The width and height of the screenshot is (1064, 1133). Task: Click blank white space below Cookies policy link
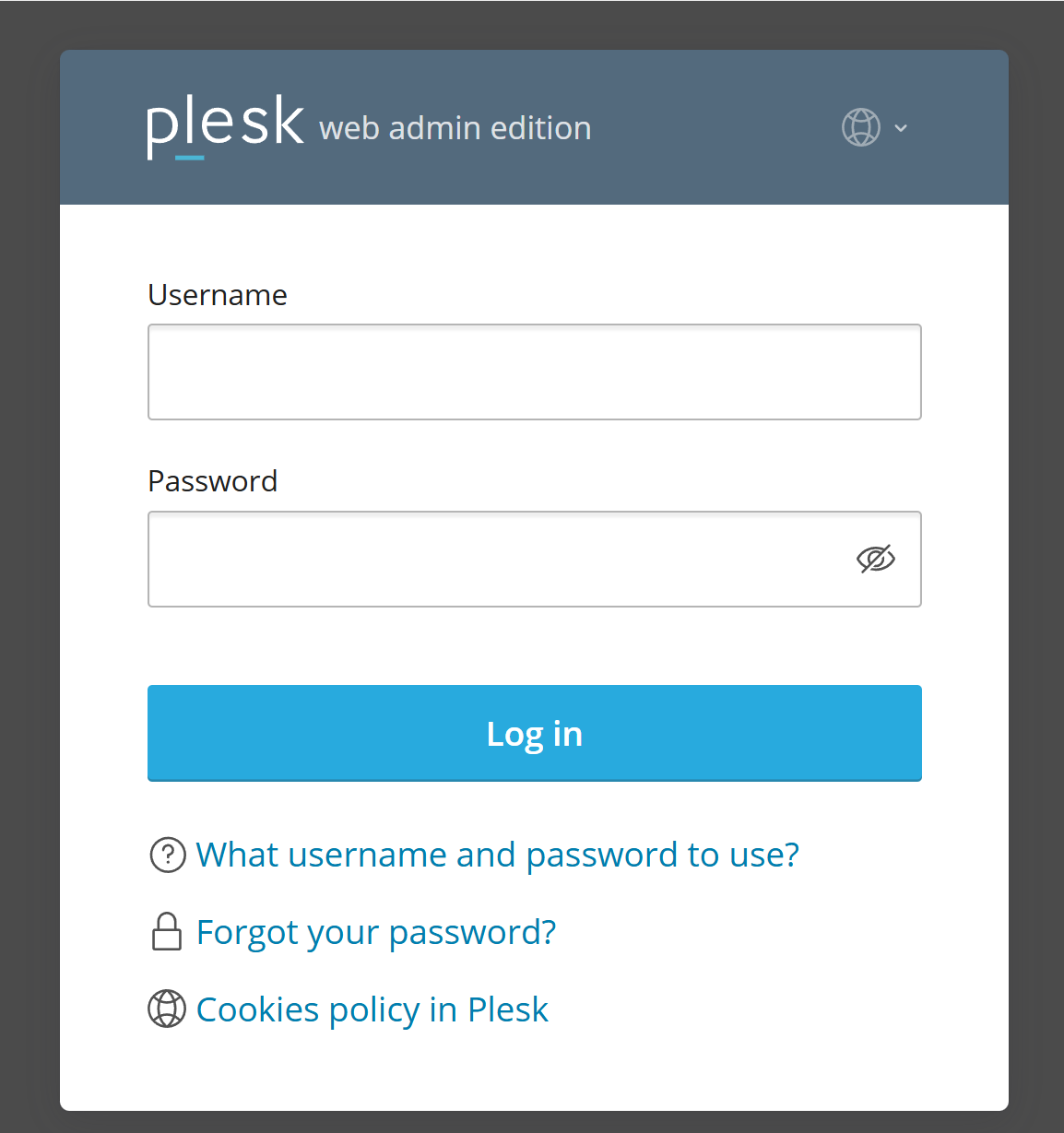535,1074
